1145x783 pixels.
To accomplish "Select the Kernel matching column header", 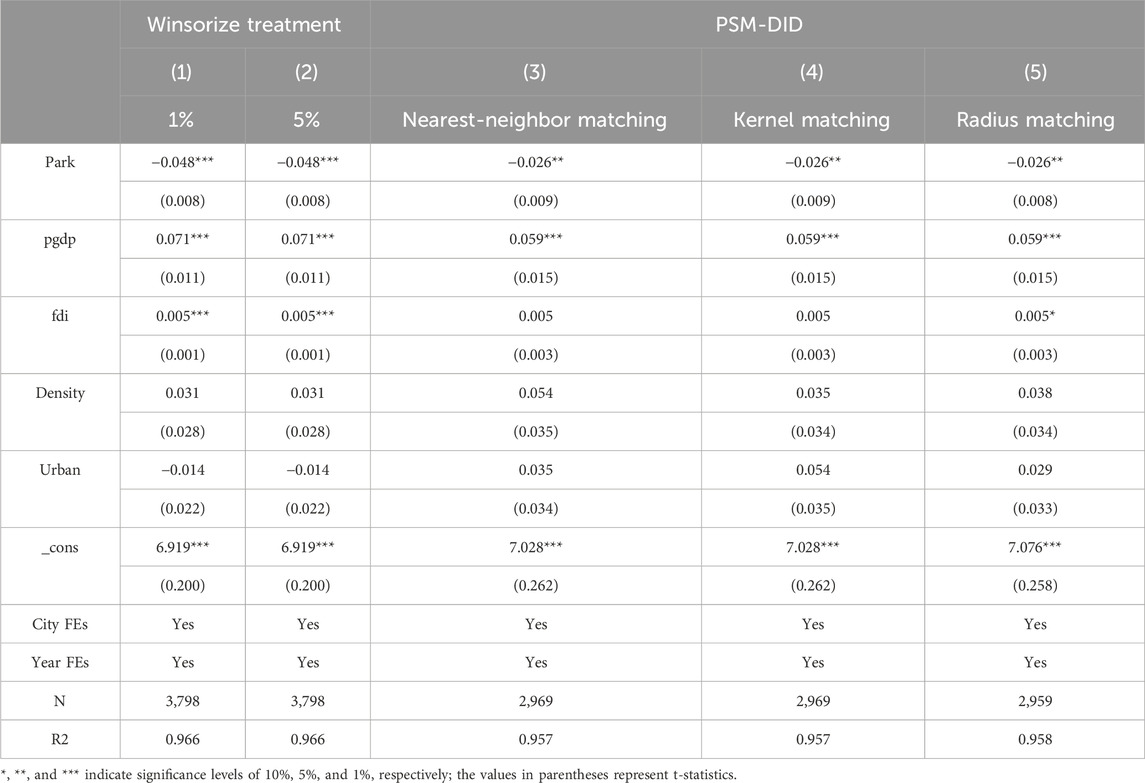I will click(x=812, y=120).
